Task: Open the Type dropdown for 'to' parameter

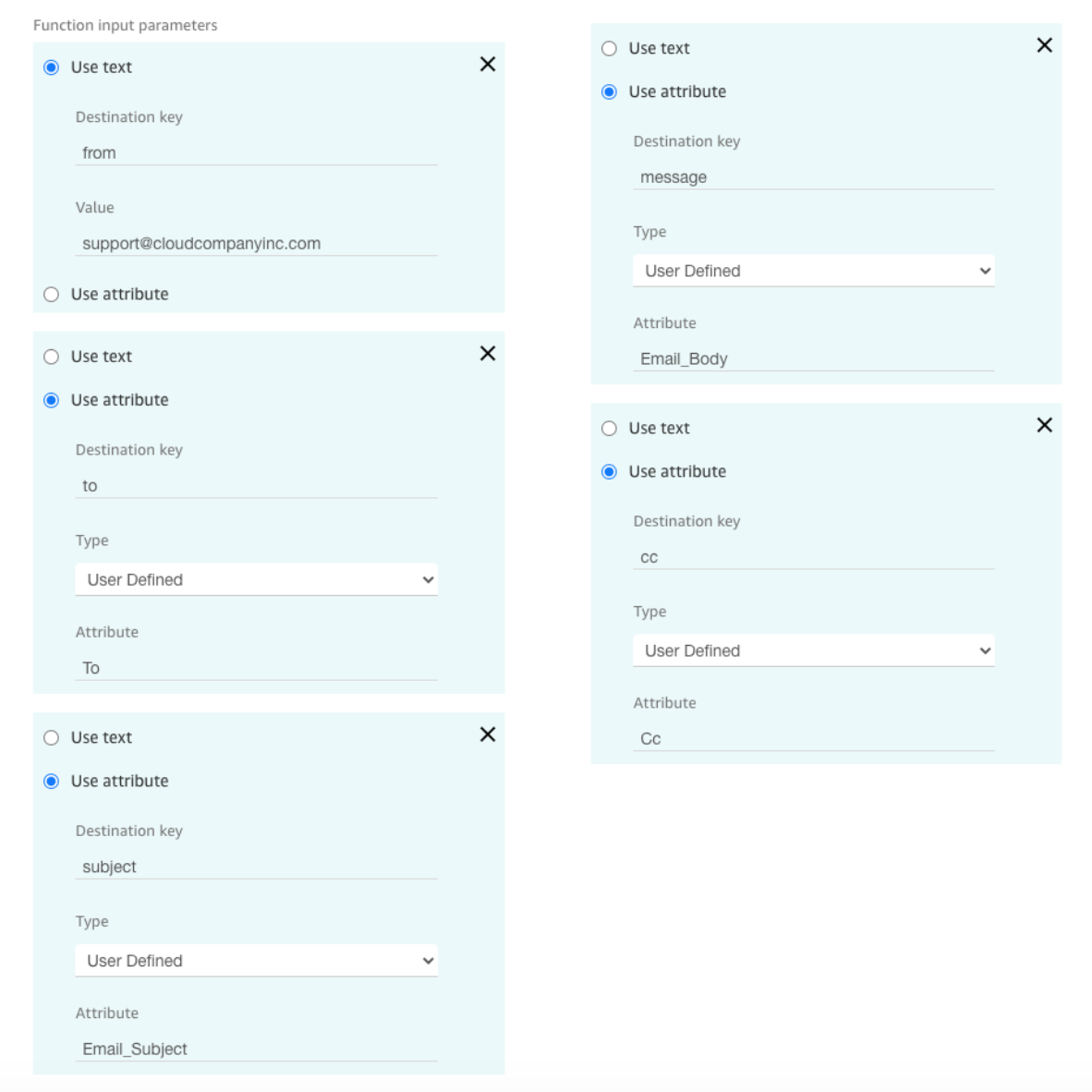Action: tap(256, 579)
